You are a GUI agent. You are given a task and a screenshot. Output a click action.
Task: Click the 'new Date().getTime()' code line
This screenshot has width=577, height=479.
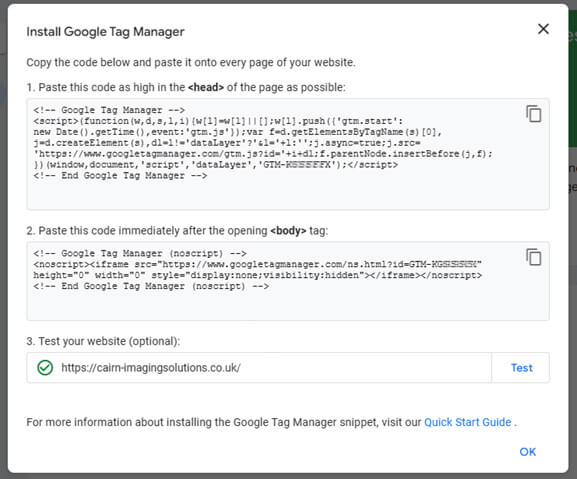pyautogui.click(x=237, y=132)
